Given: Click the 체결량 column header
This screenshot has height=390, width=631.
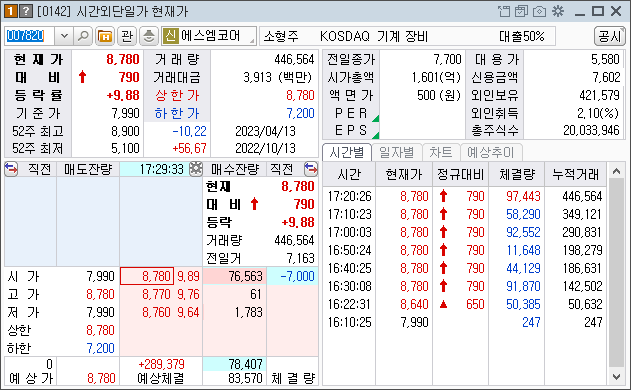Looking at the screenshot, I should point(517,174).
